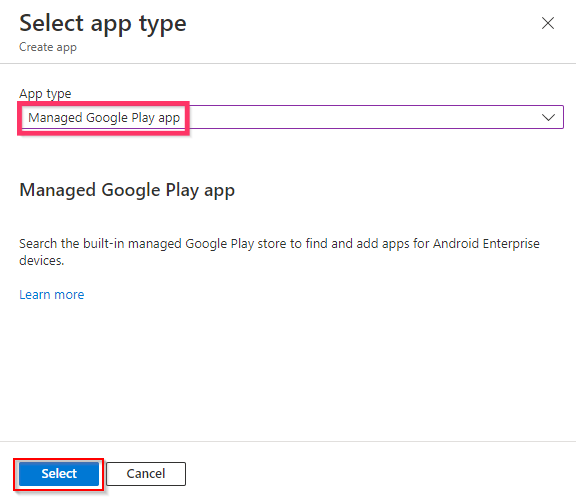Click the Create app subtitle text

(x=48, y=47)
